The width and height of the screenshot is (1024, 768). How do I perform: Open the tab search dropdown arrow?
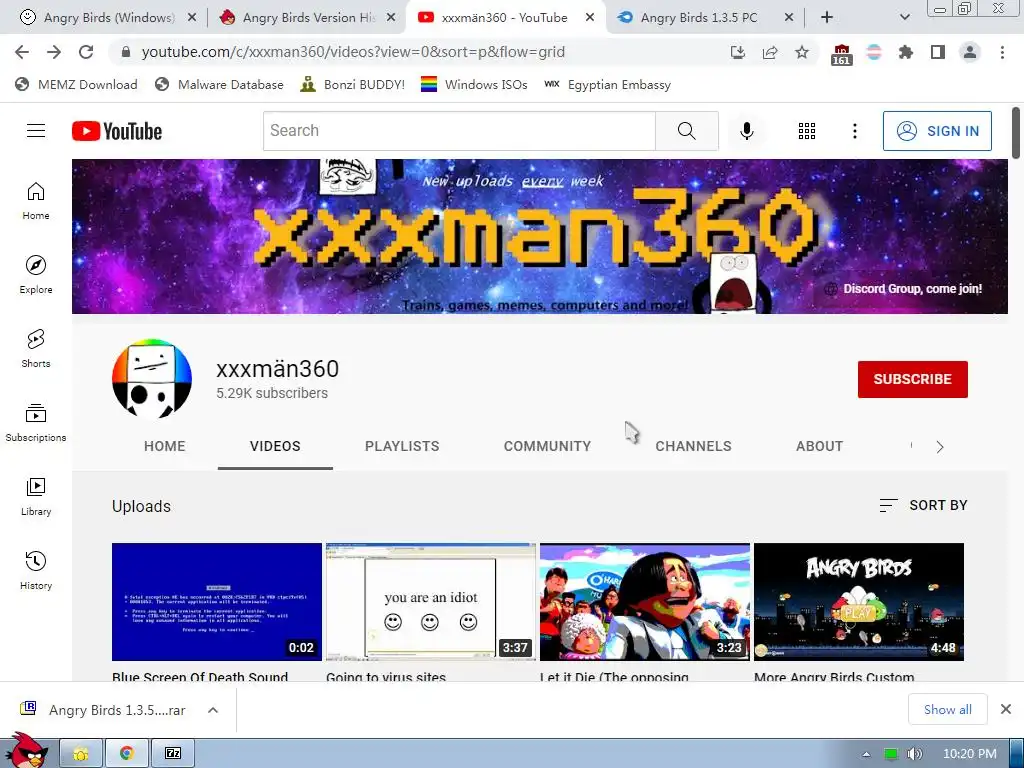(x=904, y=18)
